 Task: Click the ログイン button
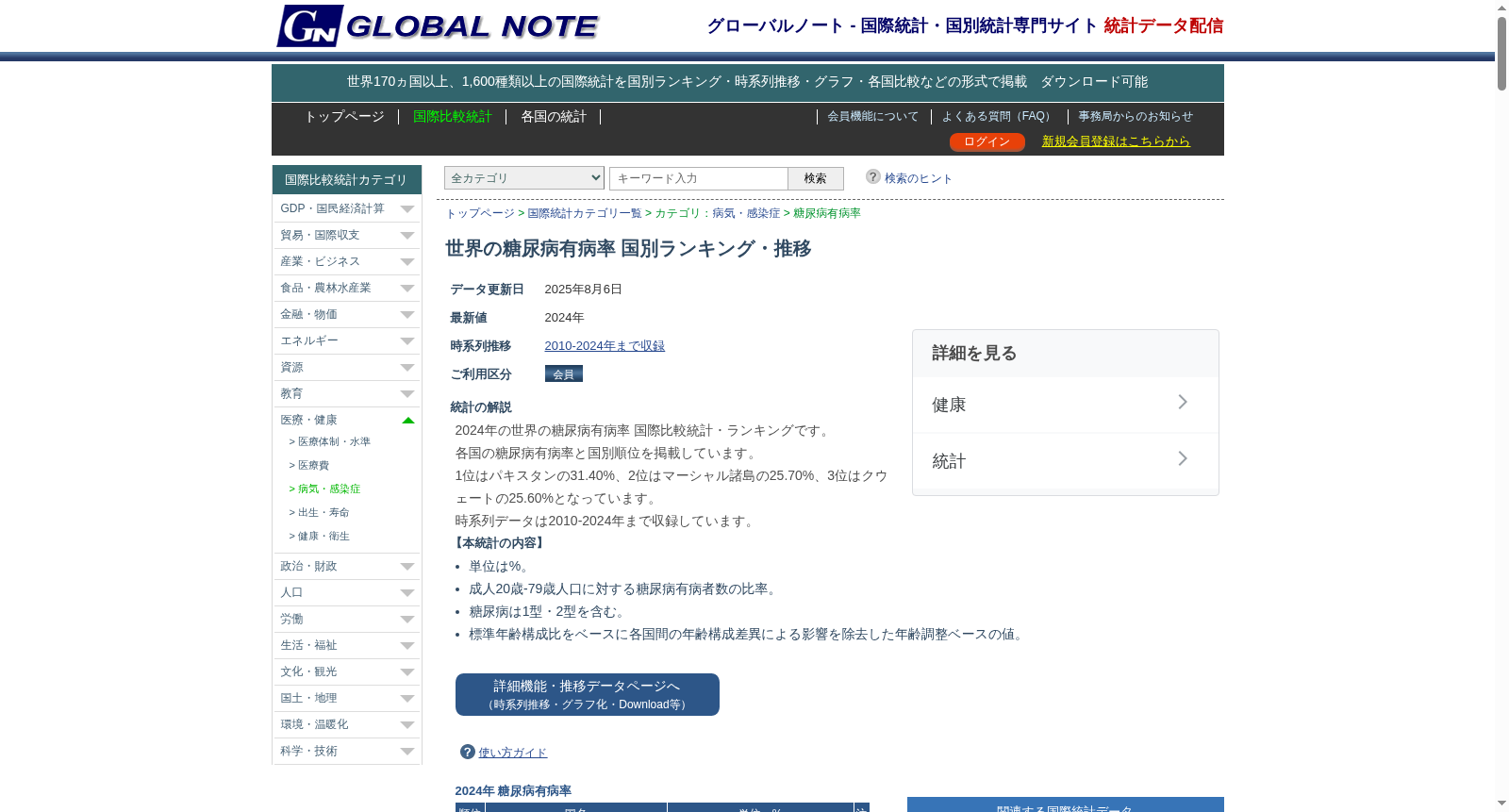987,141
